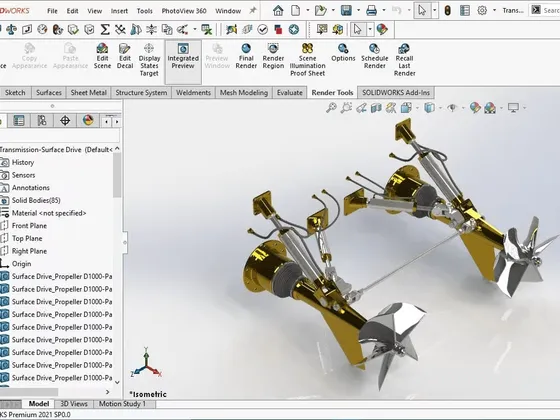
Task: Open the Insert menu
Action: [119, 11]
